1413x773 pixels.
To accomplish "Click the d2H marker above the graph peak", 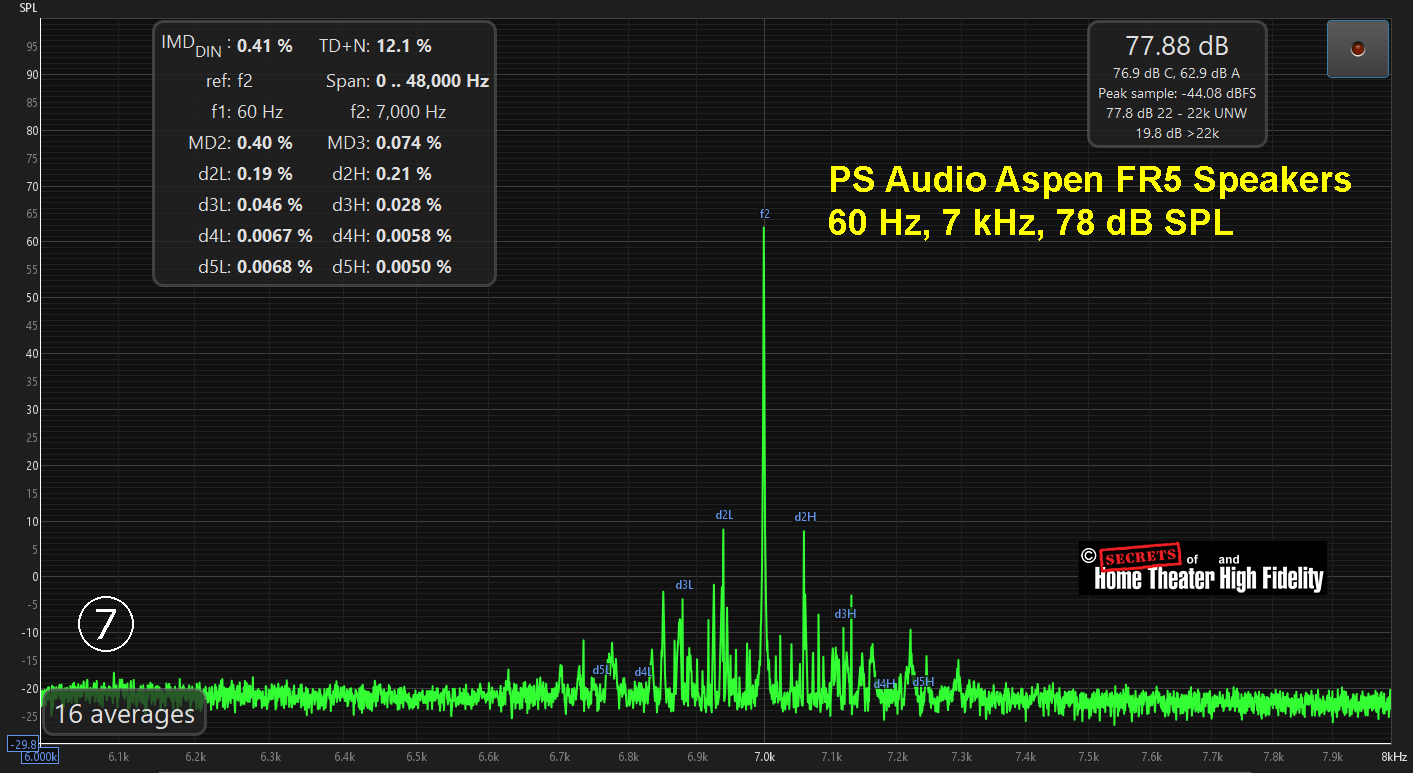I will pos(805,517).
